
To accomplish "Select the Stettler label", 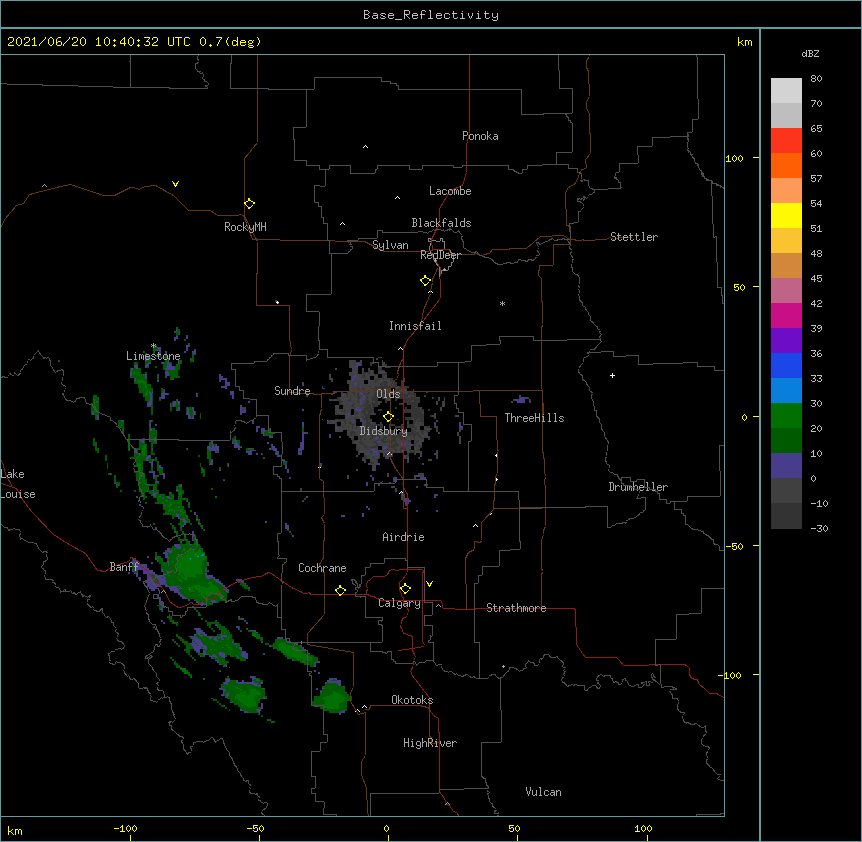I will click(x=634, y=237).
